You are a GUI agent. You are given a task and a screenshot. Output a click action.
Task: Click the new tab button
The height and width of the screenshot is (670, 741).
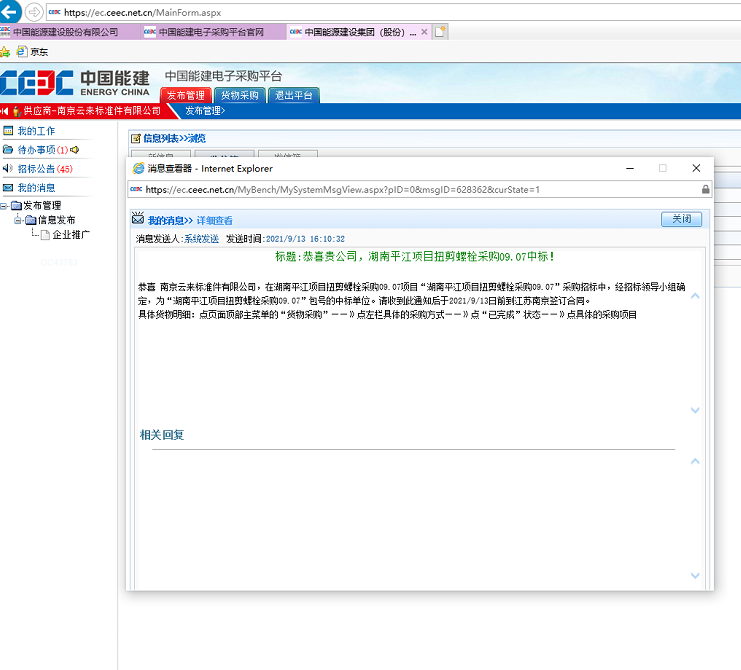tap(440, 32)
